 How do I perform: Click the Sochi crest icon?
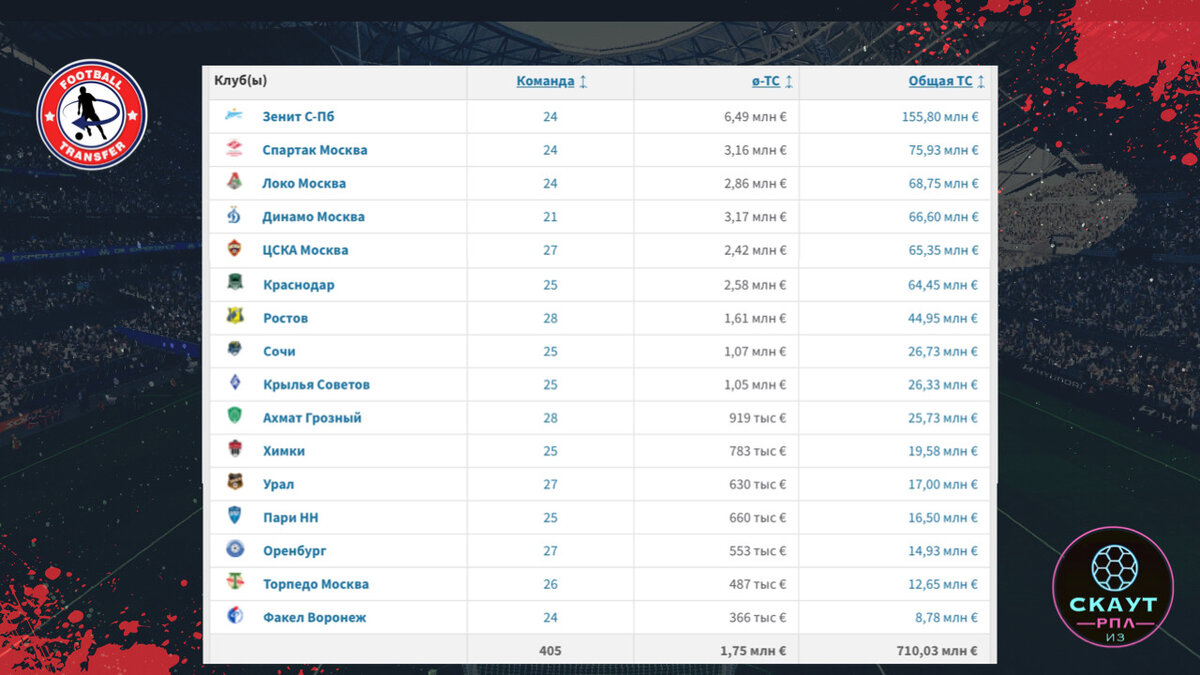(x=234, y=350)
